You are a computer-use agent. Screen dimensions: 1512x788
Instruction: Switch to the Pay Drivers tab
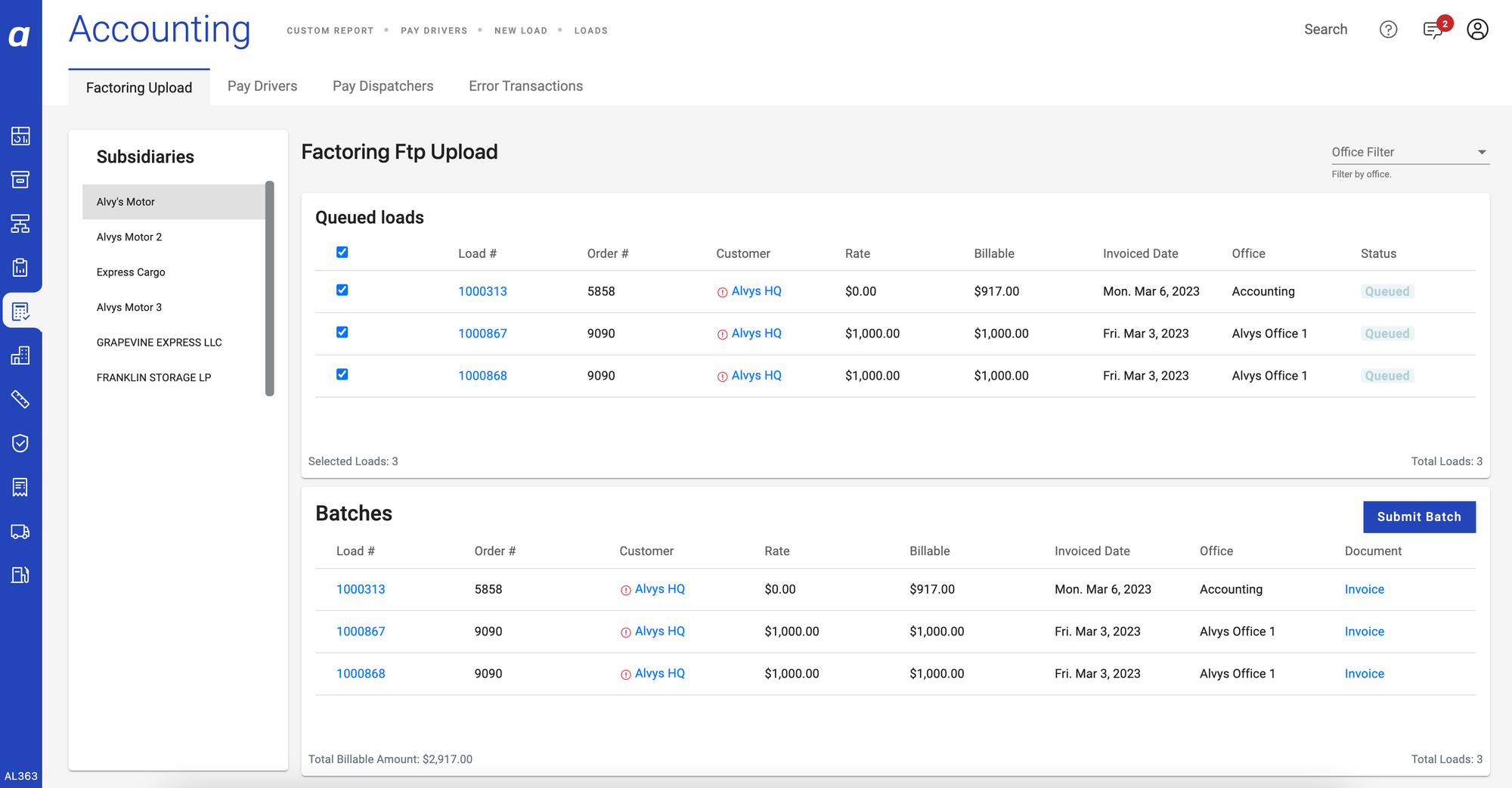(x=262, y=86)
